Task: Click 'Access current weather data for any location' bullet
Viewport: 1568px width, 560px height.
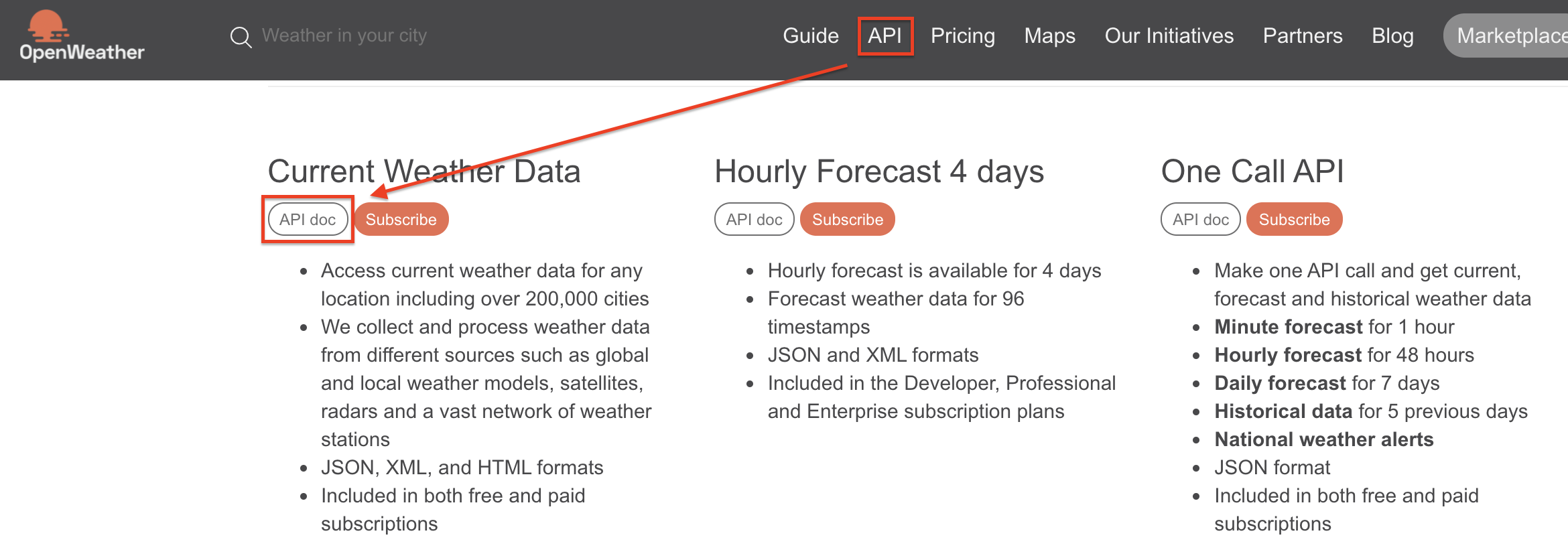Action: point(484,285)
